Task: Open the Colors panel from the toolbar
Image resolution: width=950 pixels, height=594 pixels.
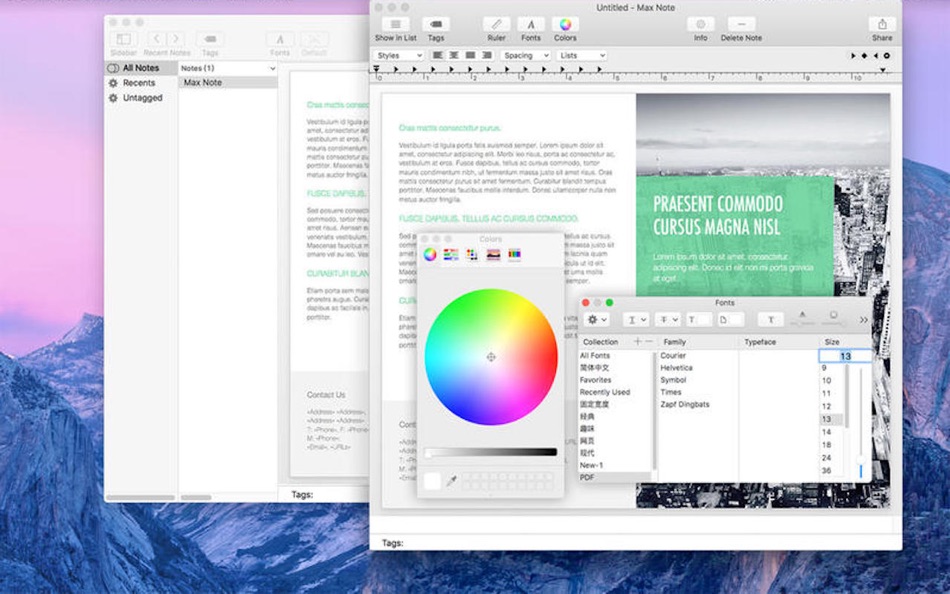Action: [565, 24]
